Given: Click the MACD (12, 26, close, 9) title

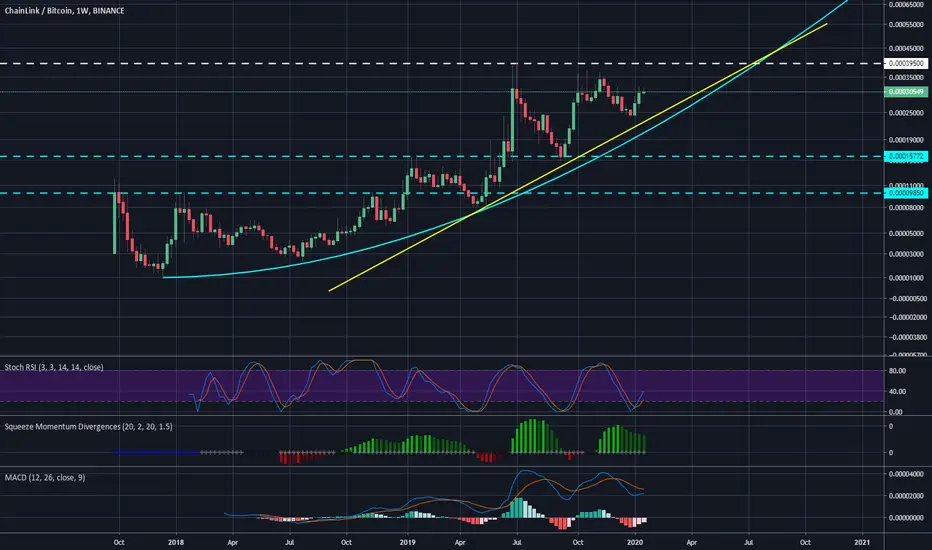Looking at the screenshot, I should 45,477.
